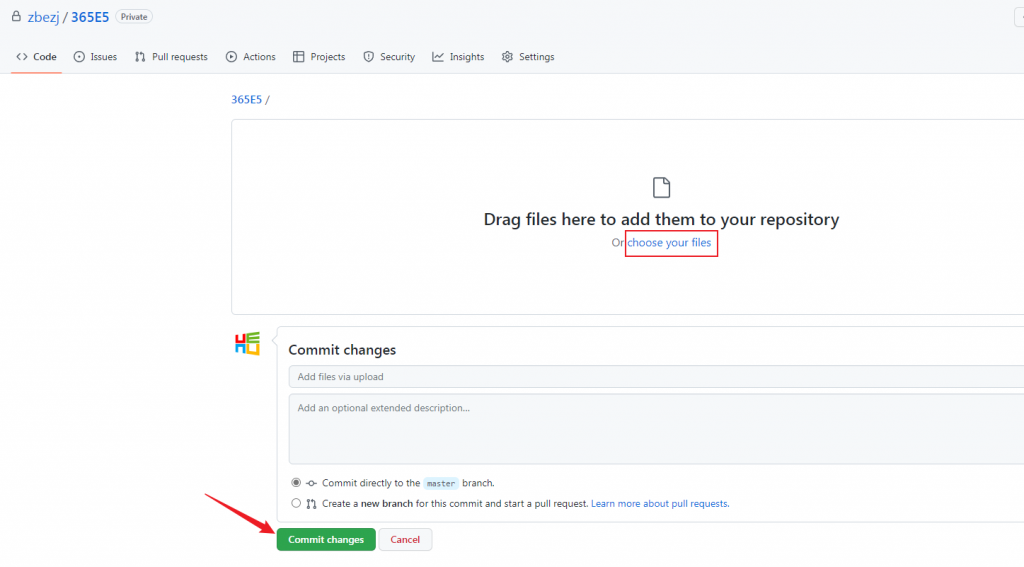Open the Issues tab
This screenshot has height=567, width=1024.
coord(95,57)
